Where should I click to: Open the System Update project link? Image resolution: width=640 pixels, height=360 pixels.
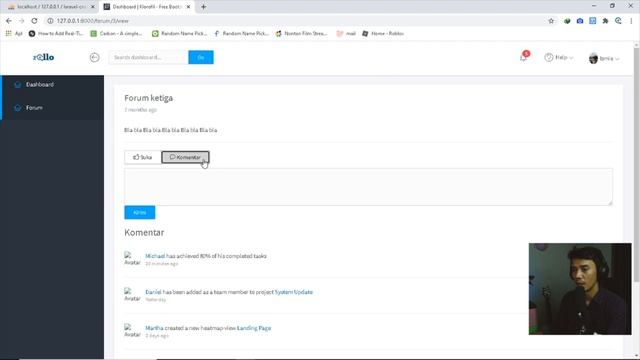[293, 292]
